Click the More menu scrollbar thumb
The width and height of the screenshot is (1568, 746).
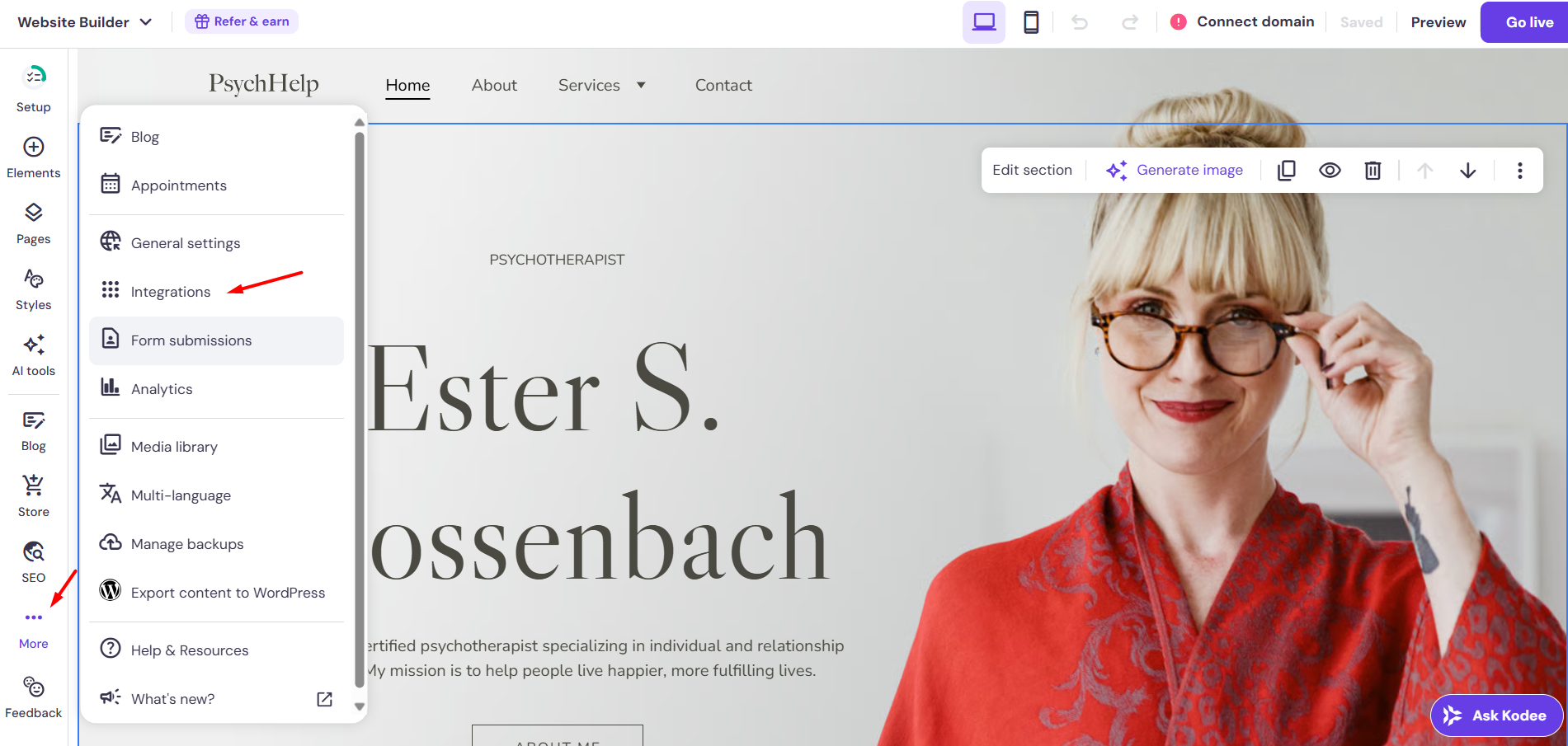[359, 409]
